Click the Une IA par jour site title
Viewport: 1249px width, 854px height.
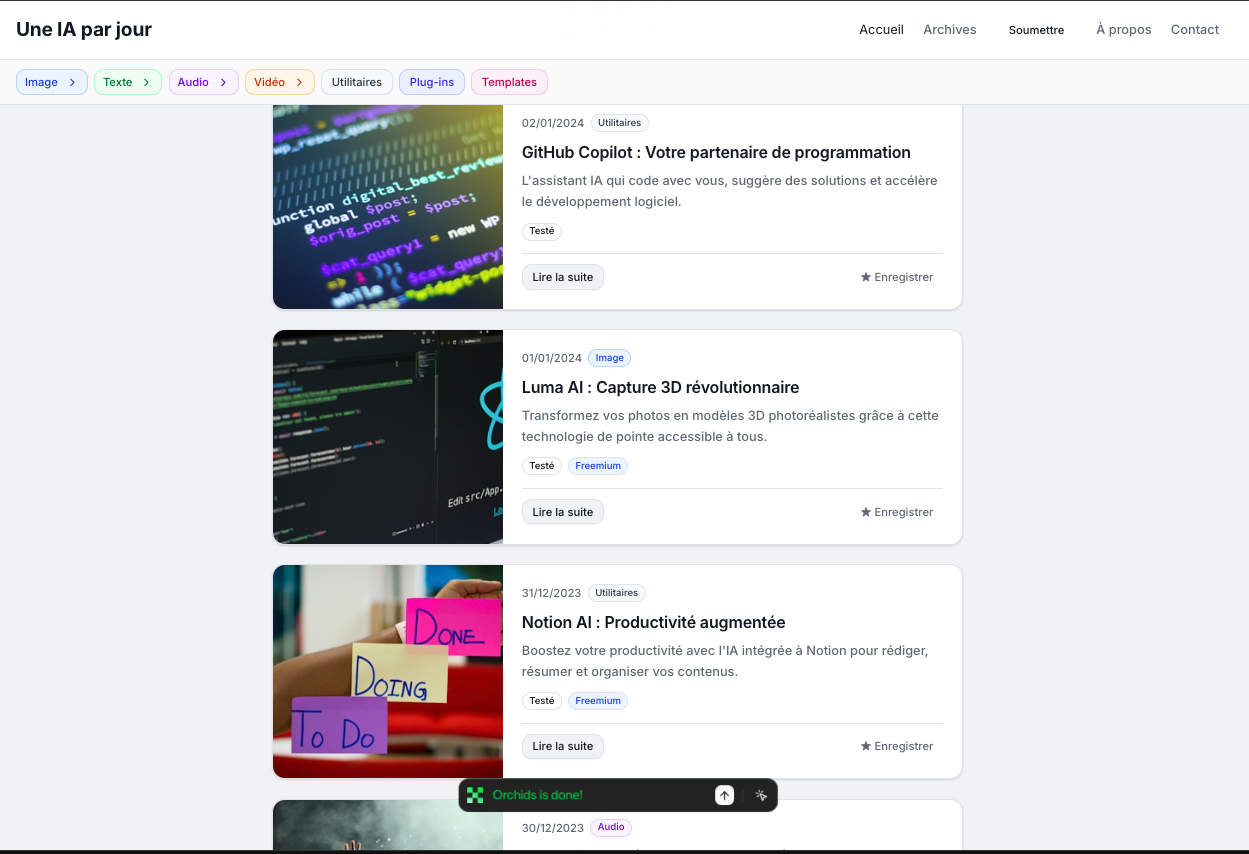click(x=84, y=30)
